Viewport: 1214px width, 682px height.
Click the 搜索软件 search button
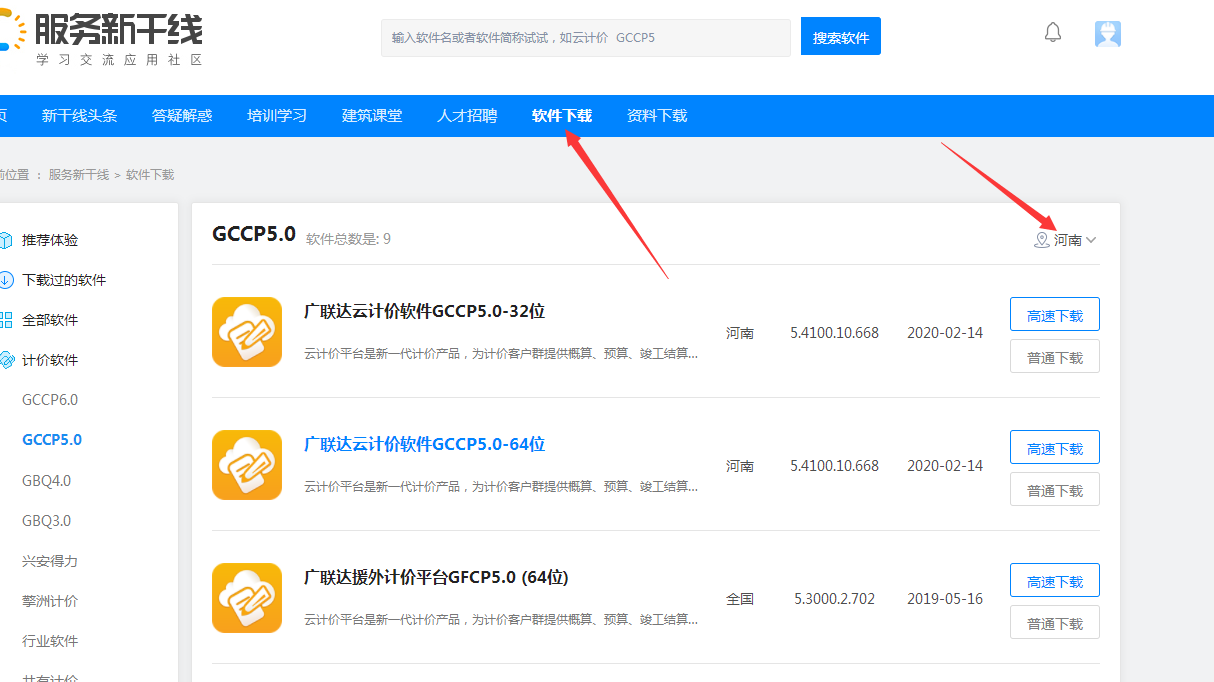click(841, 37)
